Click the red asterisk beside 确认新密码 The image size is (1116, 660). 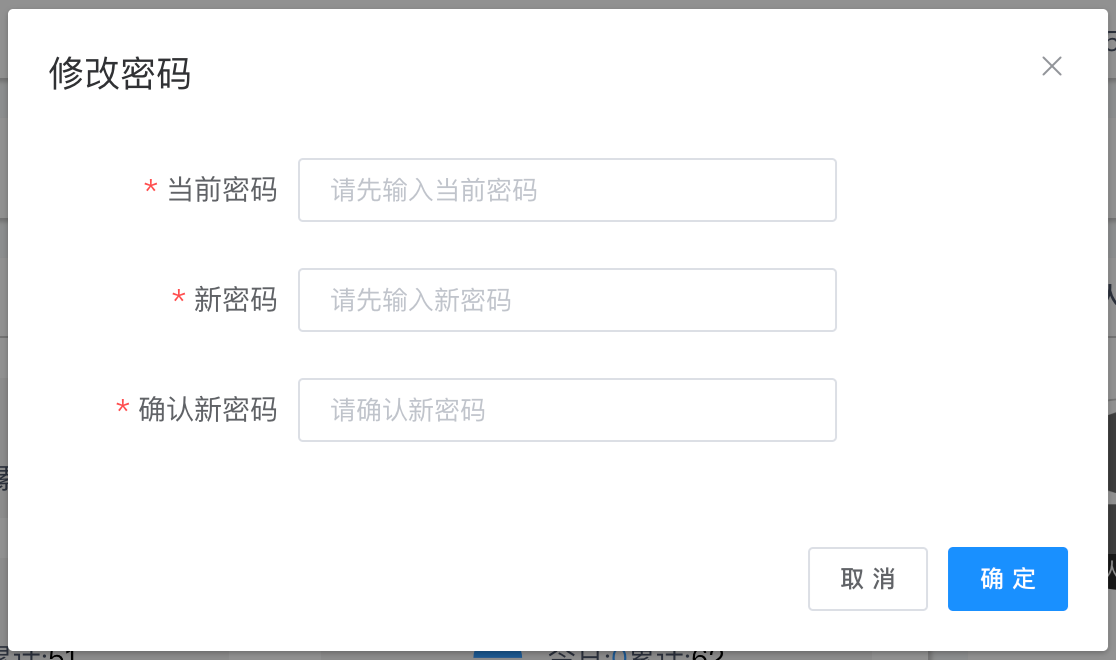click(123, 409)
